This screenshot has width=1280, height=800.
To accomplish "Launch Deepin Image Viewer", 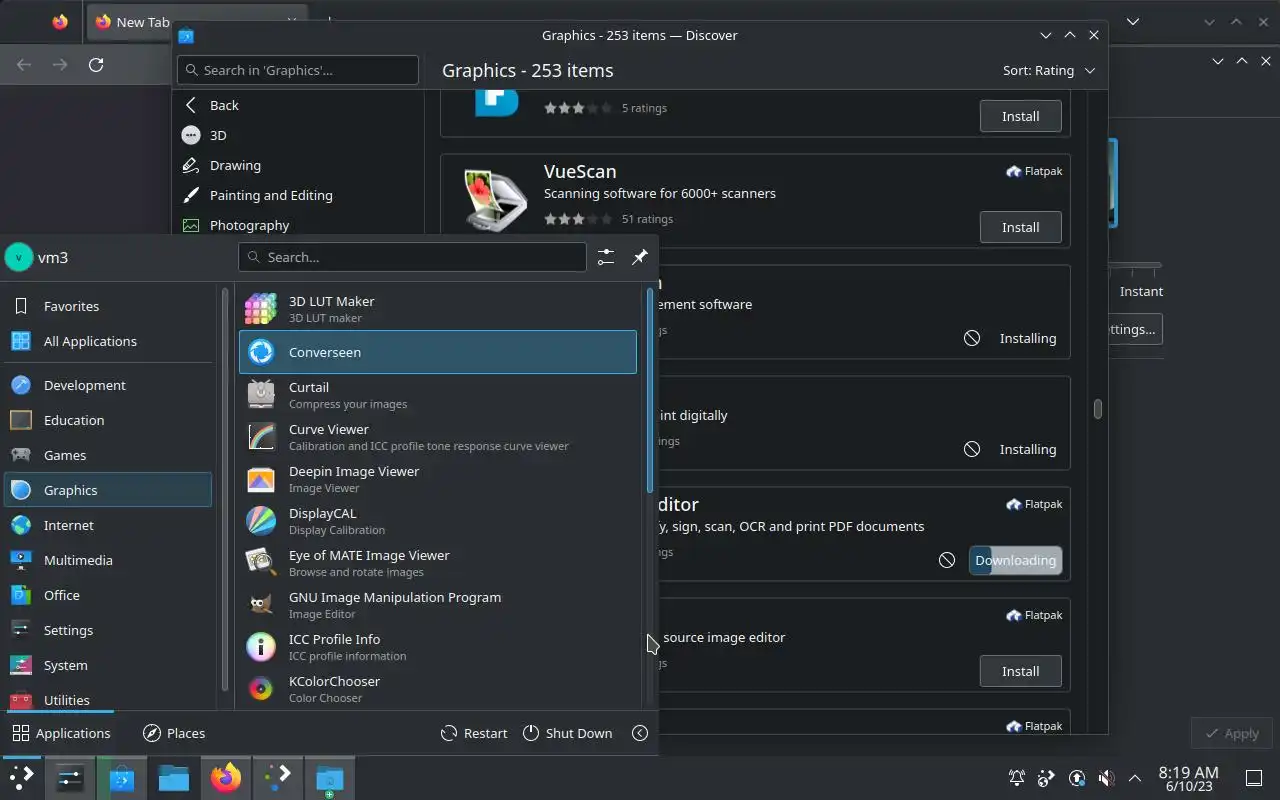I will pyautogui.click(x=438, y=479).
